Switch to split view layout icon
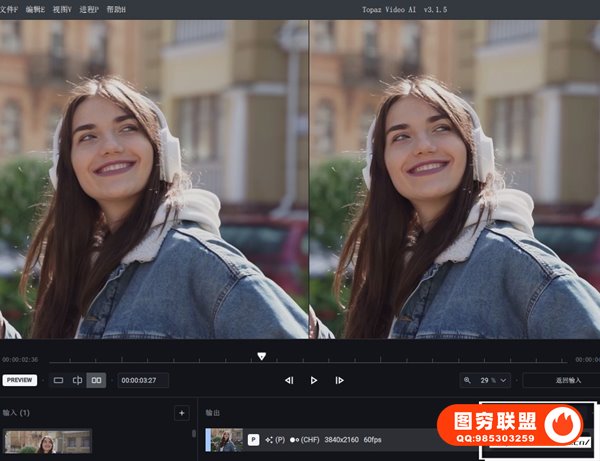600x461 pixels. pos(77,380)
